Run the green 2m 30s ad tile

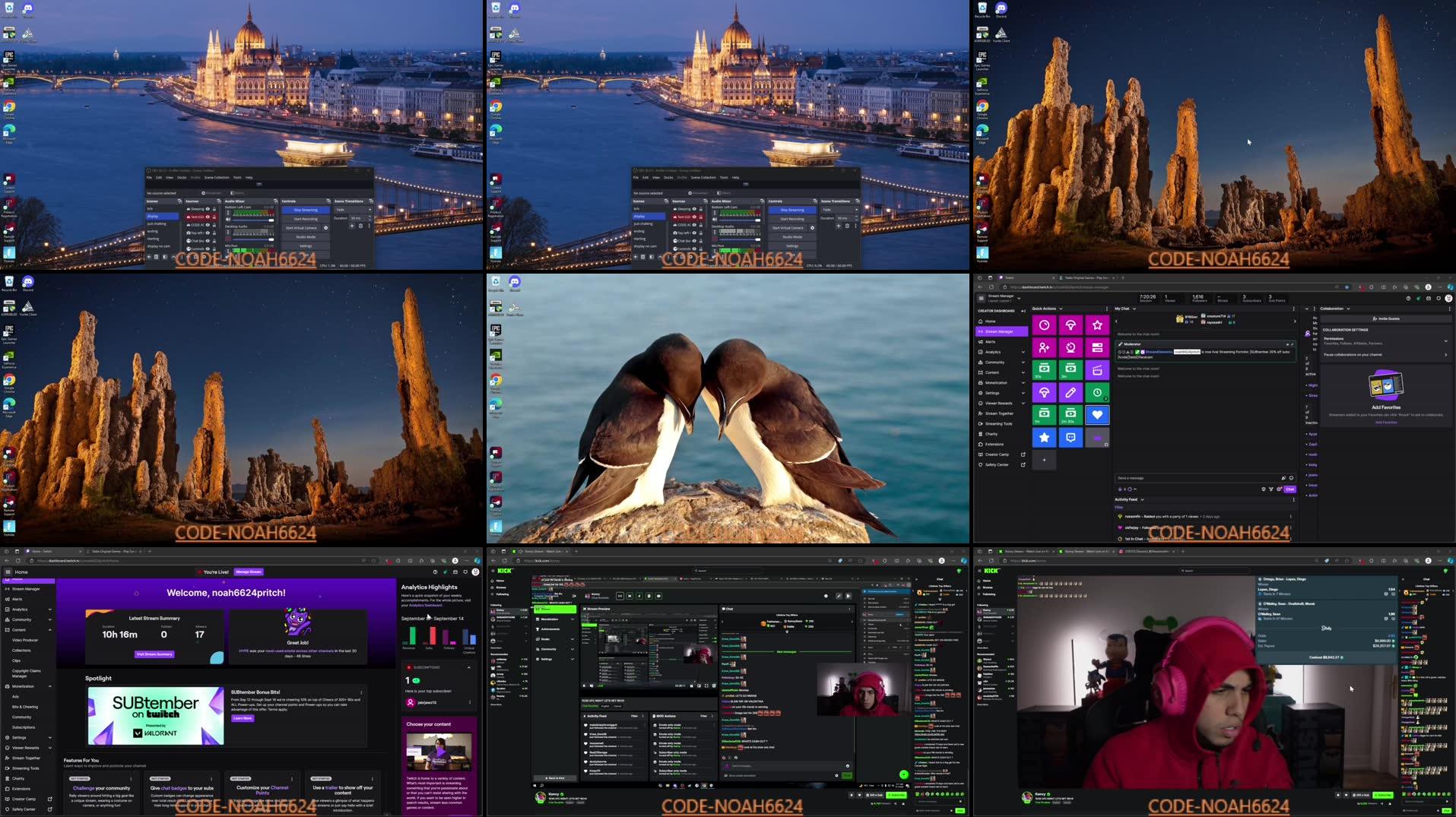[1071, 415]
